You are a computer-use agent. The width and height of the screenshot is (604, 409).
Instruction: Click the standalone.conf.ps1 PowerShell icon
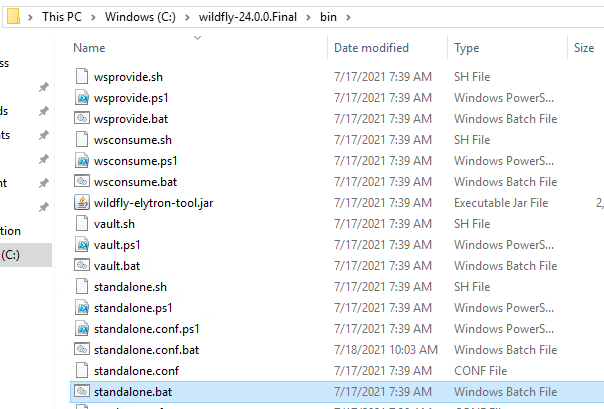point(82,328)
